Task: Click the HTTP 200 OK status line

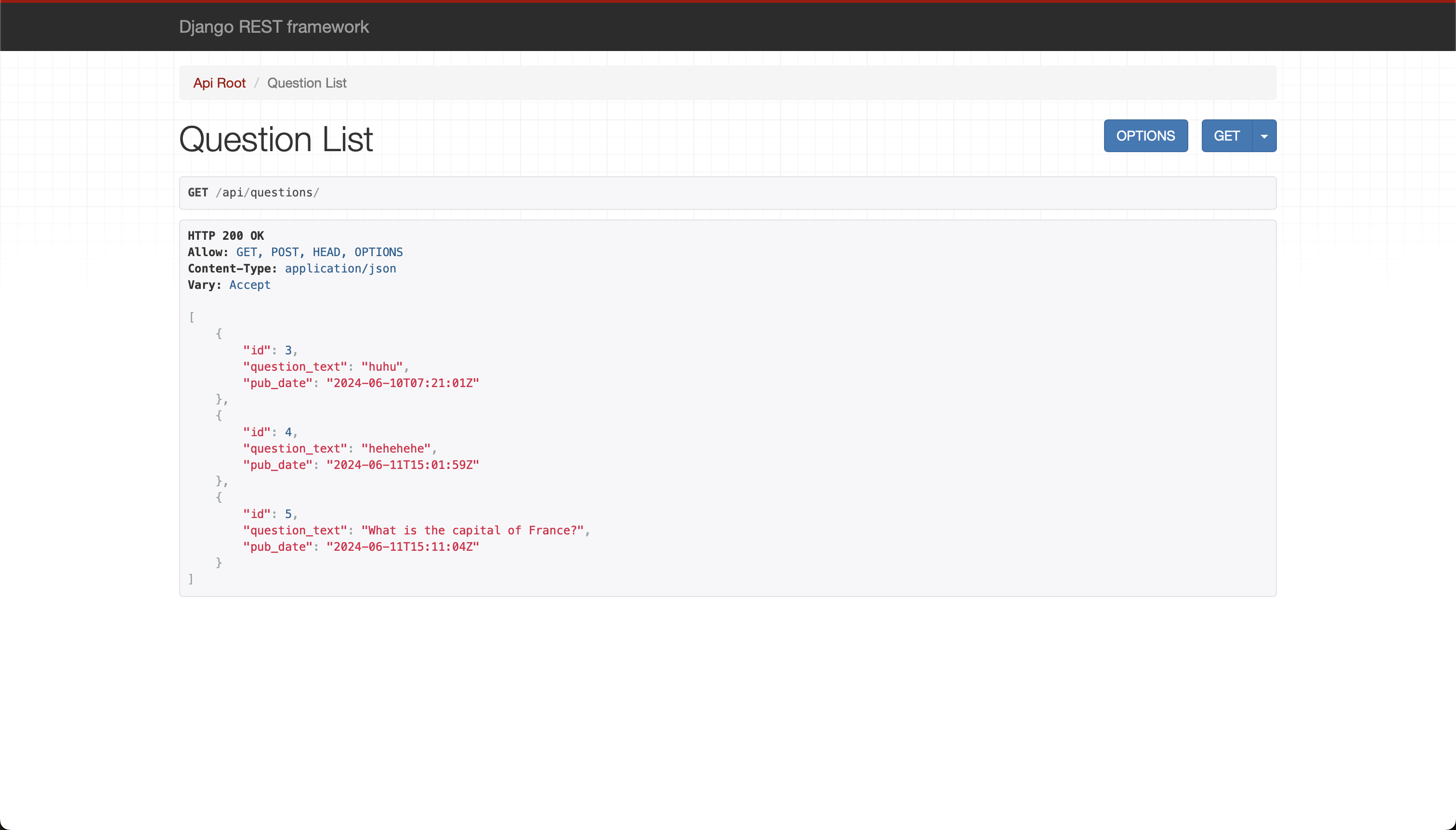Action: click(x=226, y=236)
